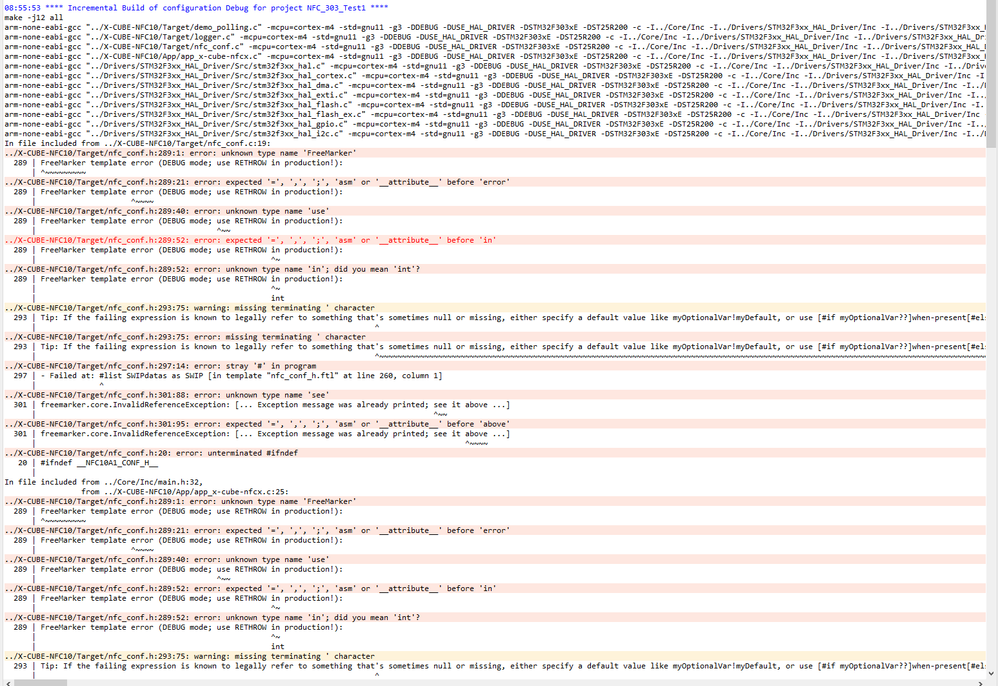Click the gcc line compiling demo_polling.c

point(495,27)
